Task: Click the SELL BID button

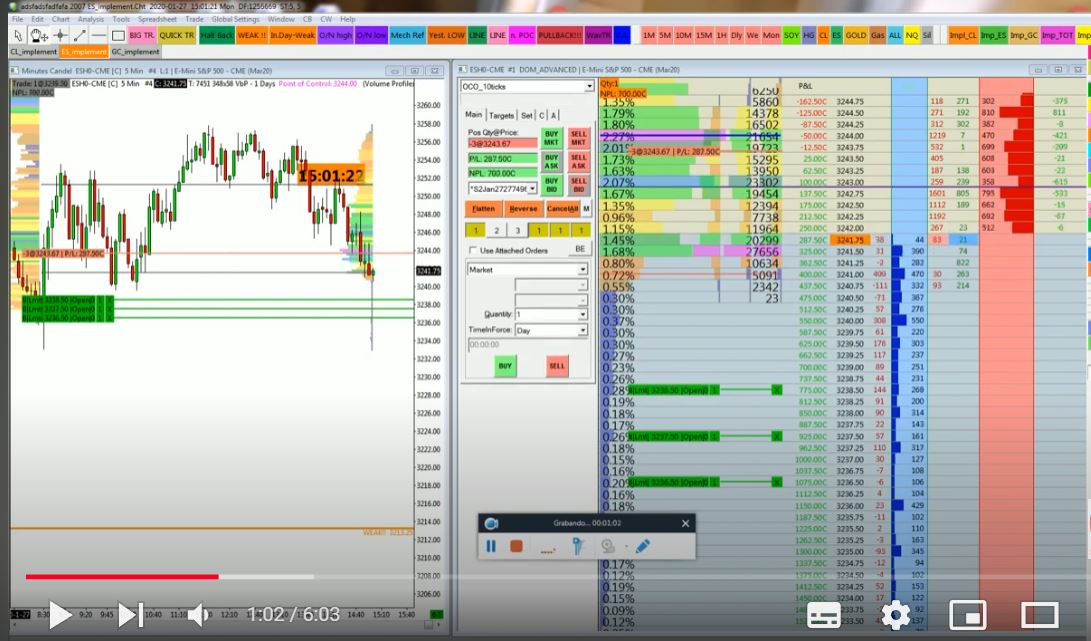Action: 579,185
